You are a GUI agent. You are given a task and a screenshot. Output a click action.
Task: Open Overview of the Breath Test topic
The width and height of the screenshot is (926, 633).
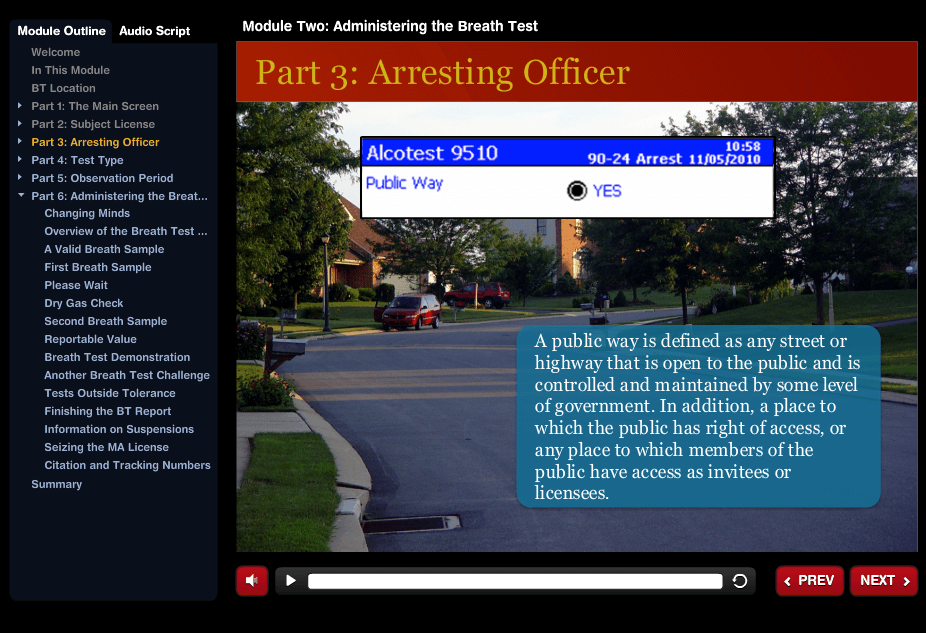click(x=126, y=231)
